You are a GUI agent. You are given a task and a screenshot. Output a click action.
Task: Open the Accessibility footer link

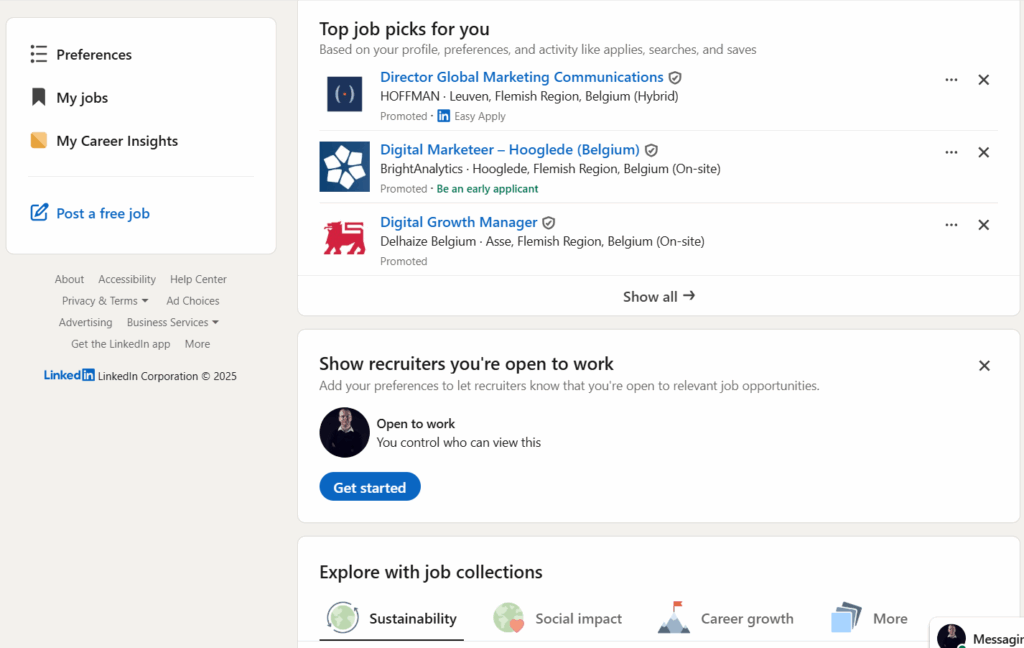click(127, 279)
